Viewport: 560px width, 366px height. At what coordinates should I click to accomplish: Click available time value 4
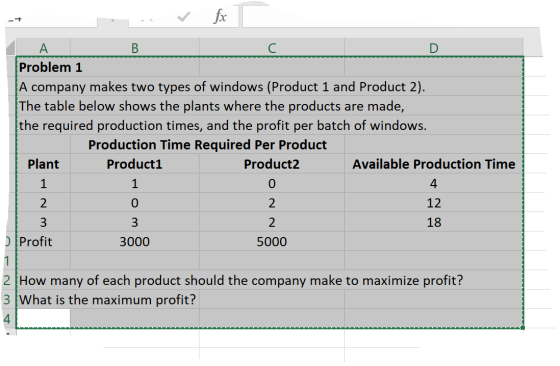point(434,184)
